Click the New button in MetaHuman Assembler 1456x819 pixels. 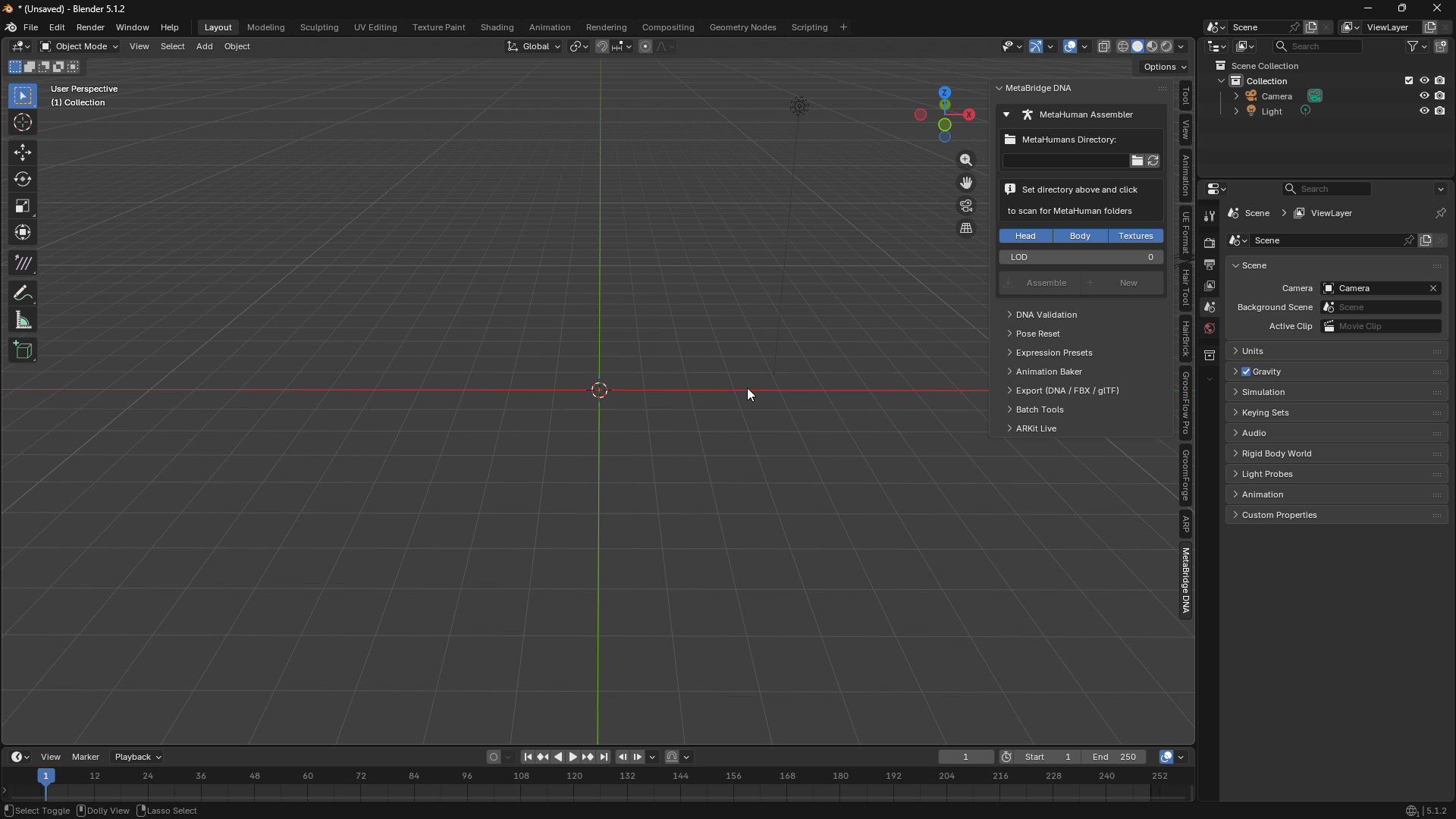click(x=1123, y=283)
